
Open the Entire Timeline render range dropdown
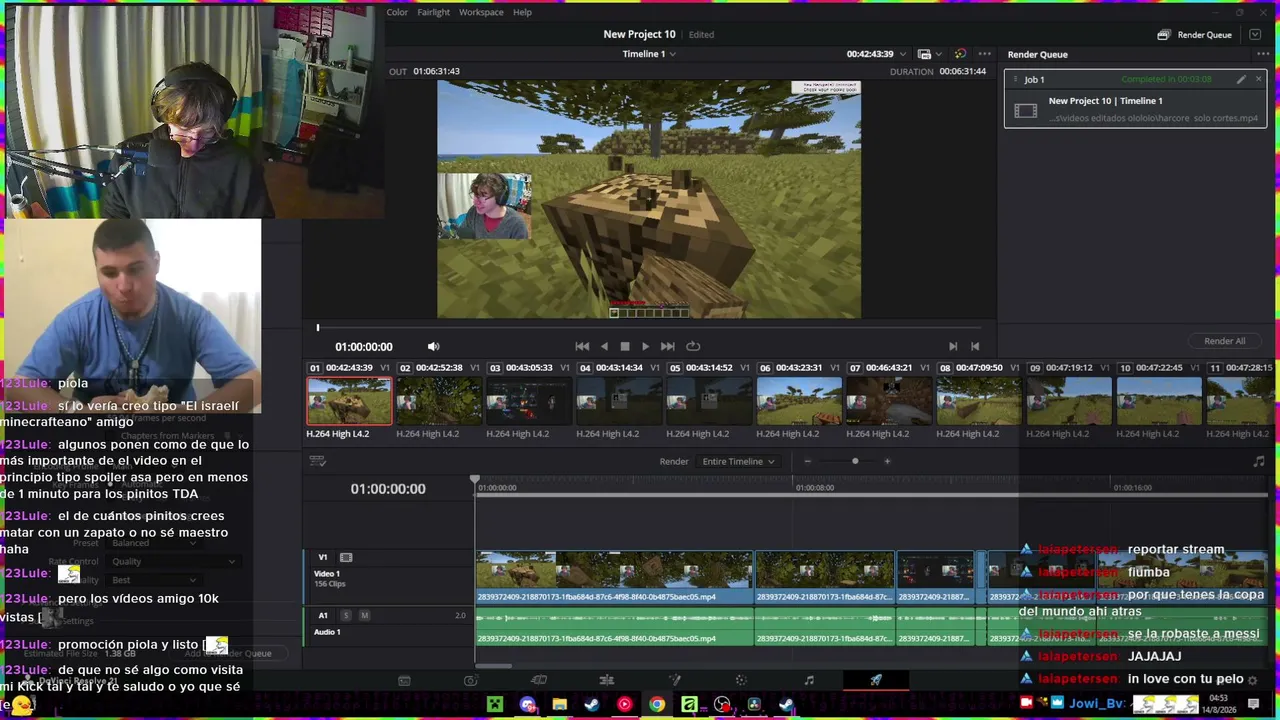(738, 461)
